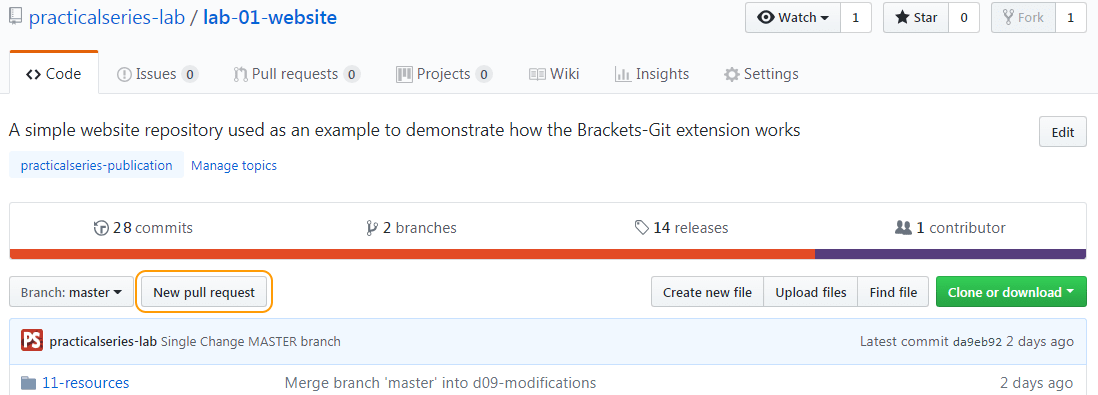This screenshot has height=395, width=1098.
Task: Expand the Branch: master selector
Action: (x=71, y=292)
